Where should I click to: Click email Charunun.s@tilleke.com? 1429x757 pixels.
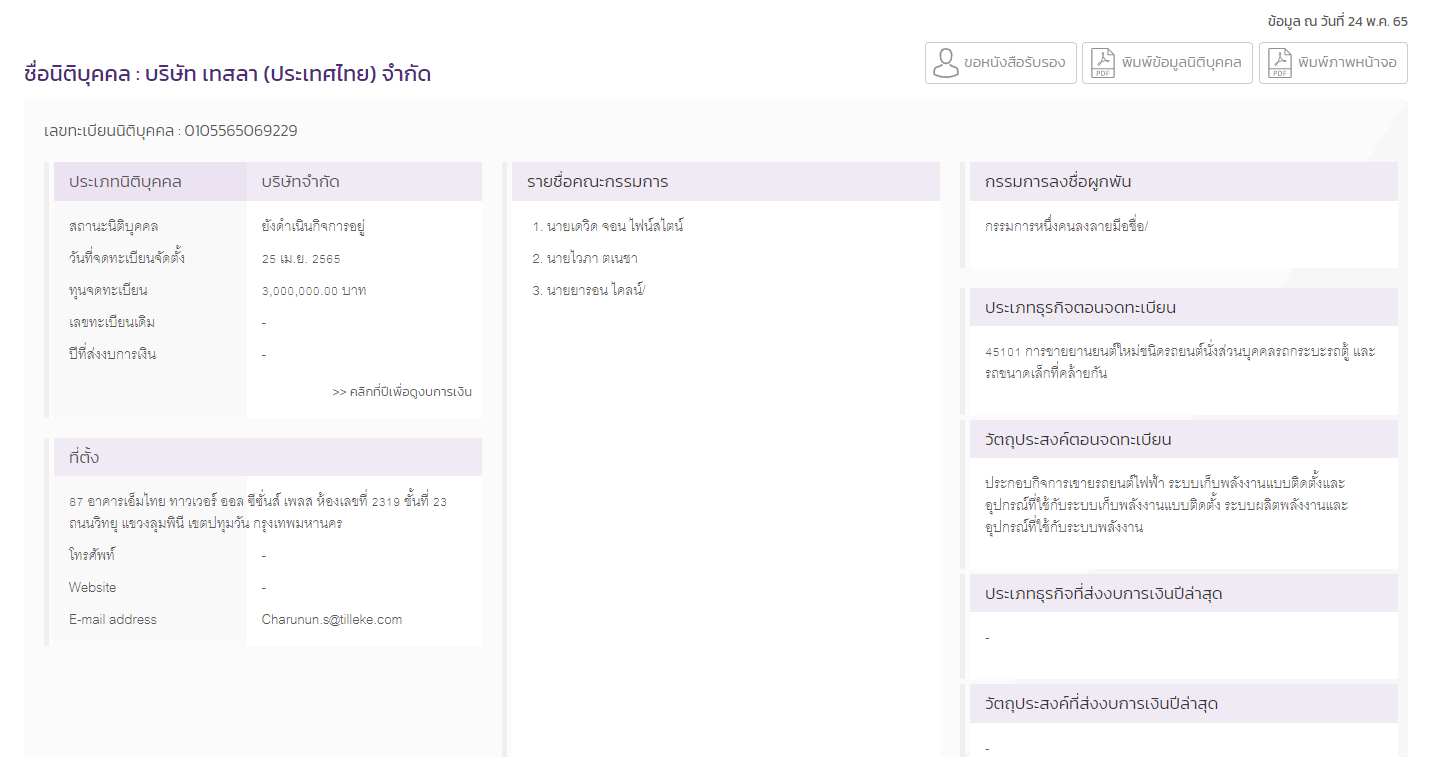pyautogui.click(x=332, y=620)
